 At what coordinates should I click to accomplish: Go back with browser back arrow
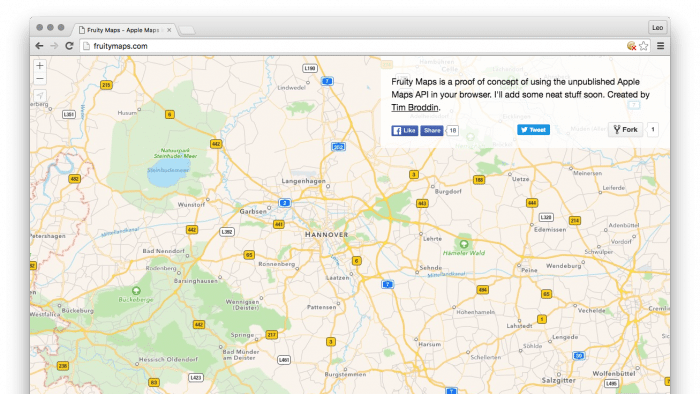coord(39,46)
